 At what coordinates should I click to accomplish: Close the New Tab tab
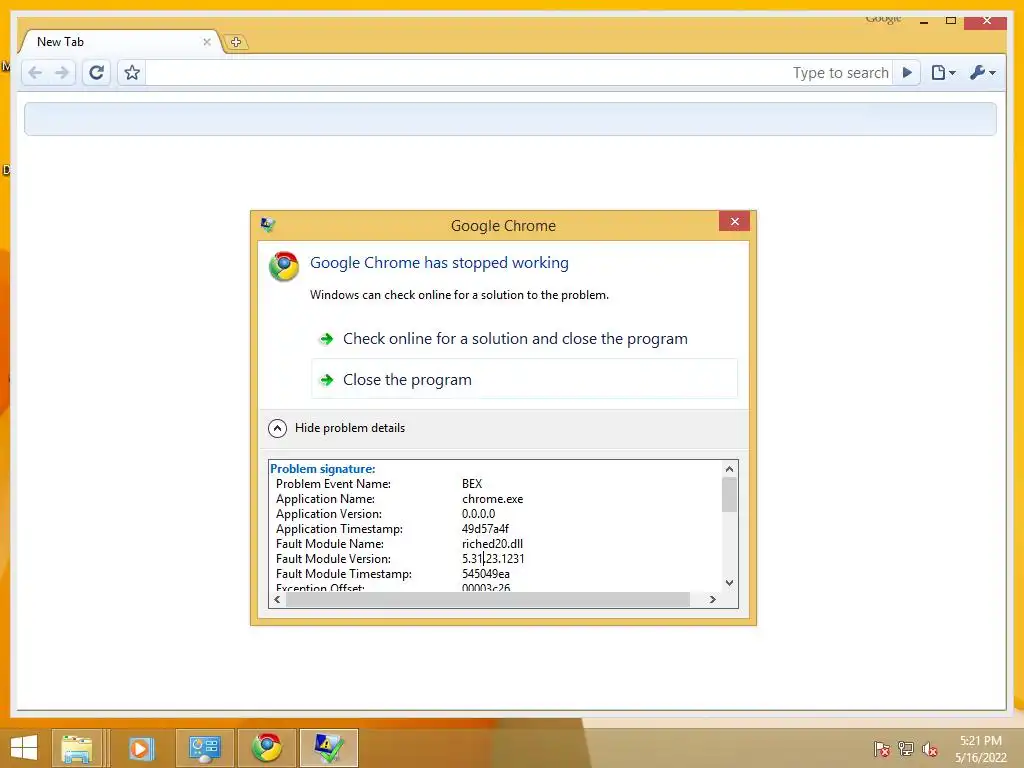206,42
